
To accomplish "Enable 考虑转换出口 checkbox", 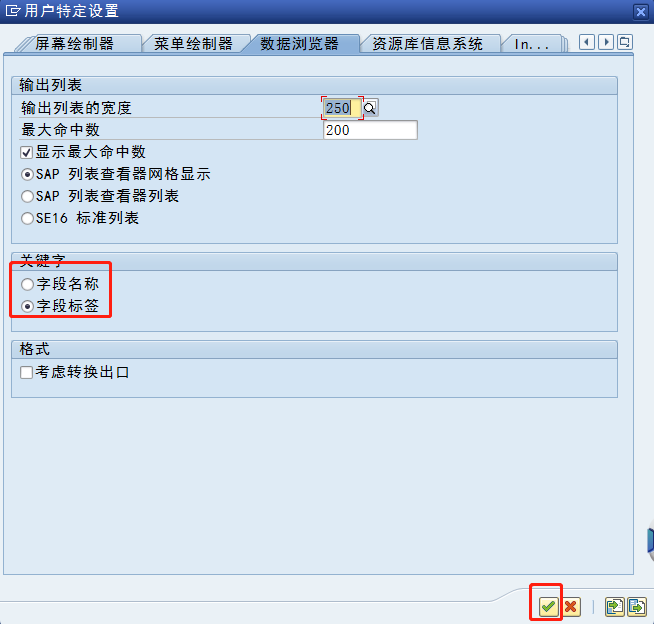I will [x=26, y=372].
